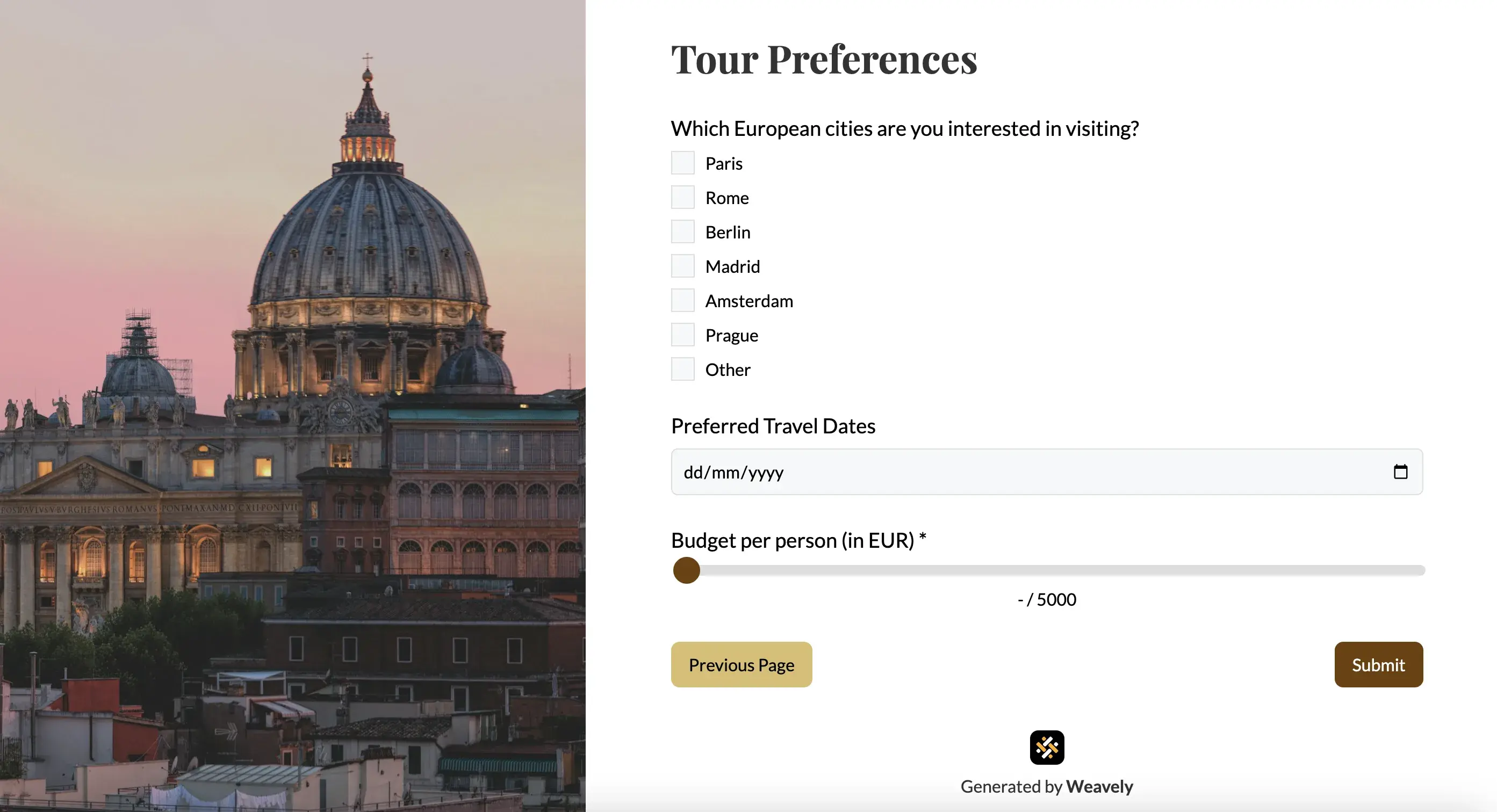Click the budget slider handle

(687, 571)
